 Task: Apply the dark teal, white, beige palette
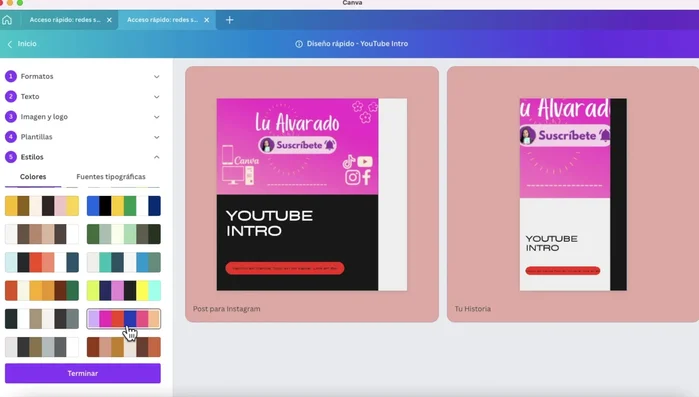coord(42,319)
